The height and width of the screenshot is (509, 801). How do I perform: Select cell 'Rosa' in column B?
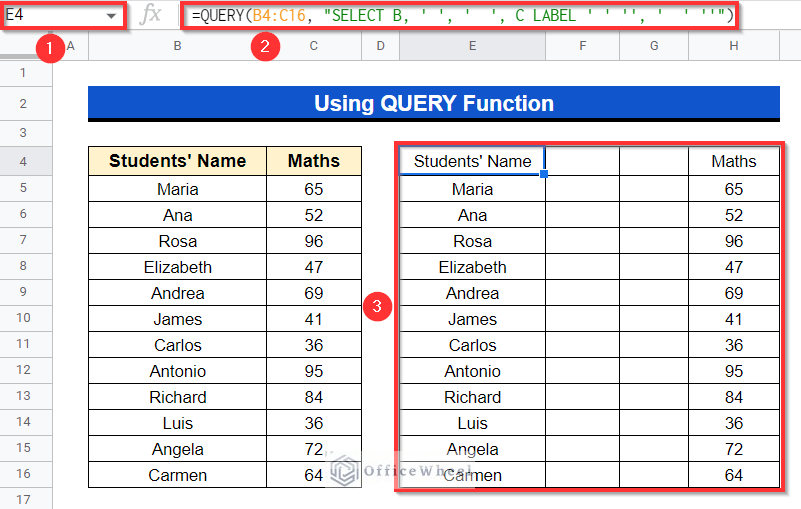pos(177,241)
